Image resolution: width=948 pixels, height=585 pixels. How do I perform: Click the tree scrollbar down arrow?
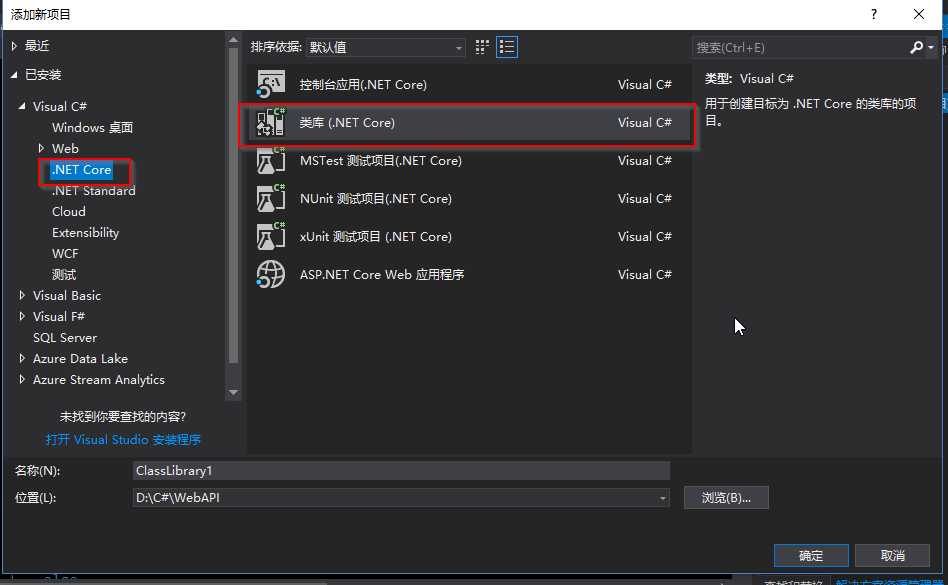[x=233, y=393]
